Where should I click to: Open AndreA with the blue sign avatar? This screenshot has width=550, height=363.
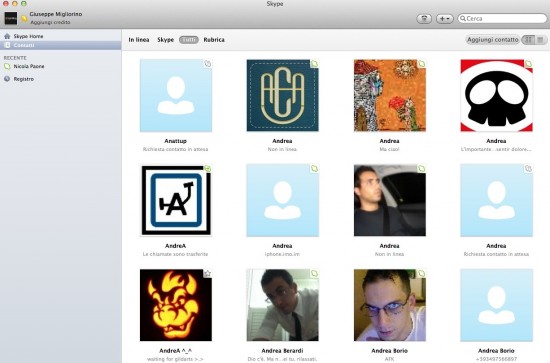coord(176,200)
